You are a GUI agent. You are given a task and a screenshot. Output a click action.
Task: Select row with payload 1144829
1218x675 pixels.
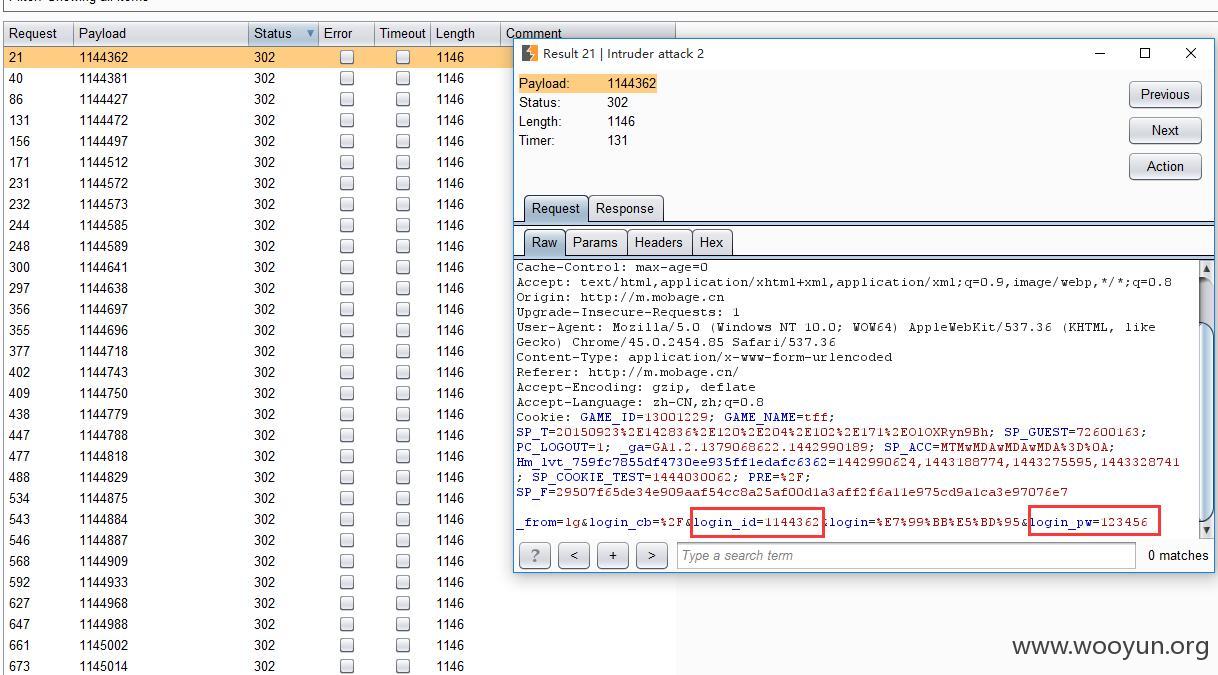pos(258,477)
